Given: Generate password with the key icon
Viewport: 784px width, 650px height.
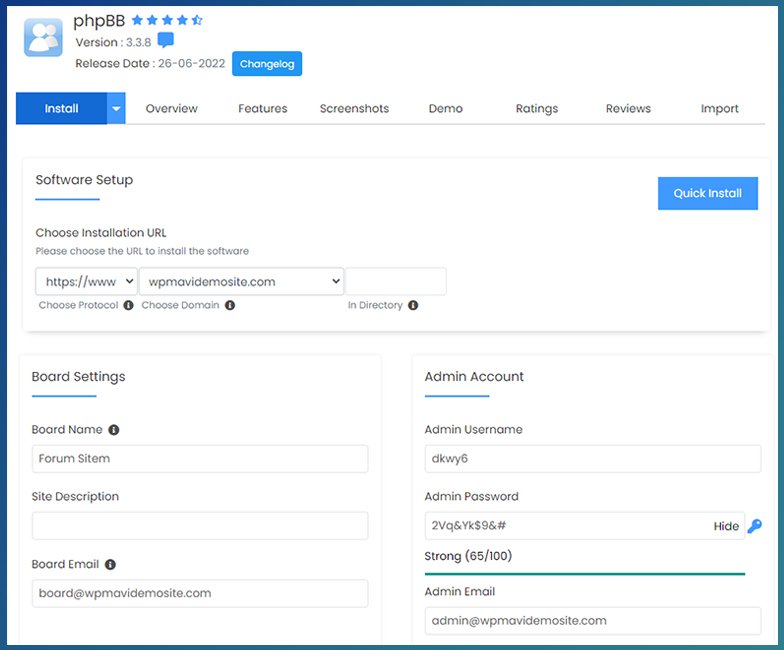Looking at the screenshot, I should (x=754, y=526).
